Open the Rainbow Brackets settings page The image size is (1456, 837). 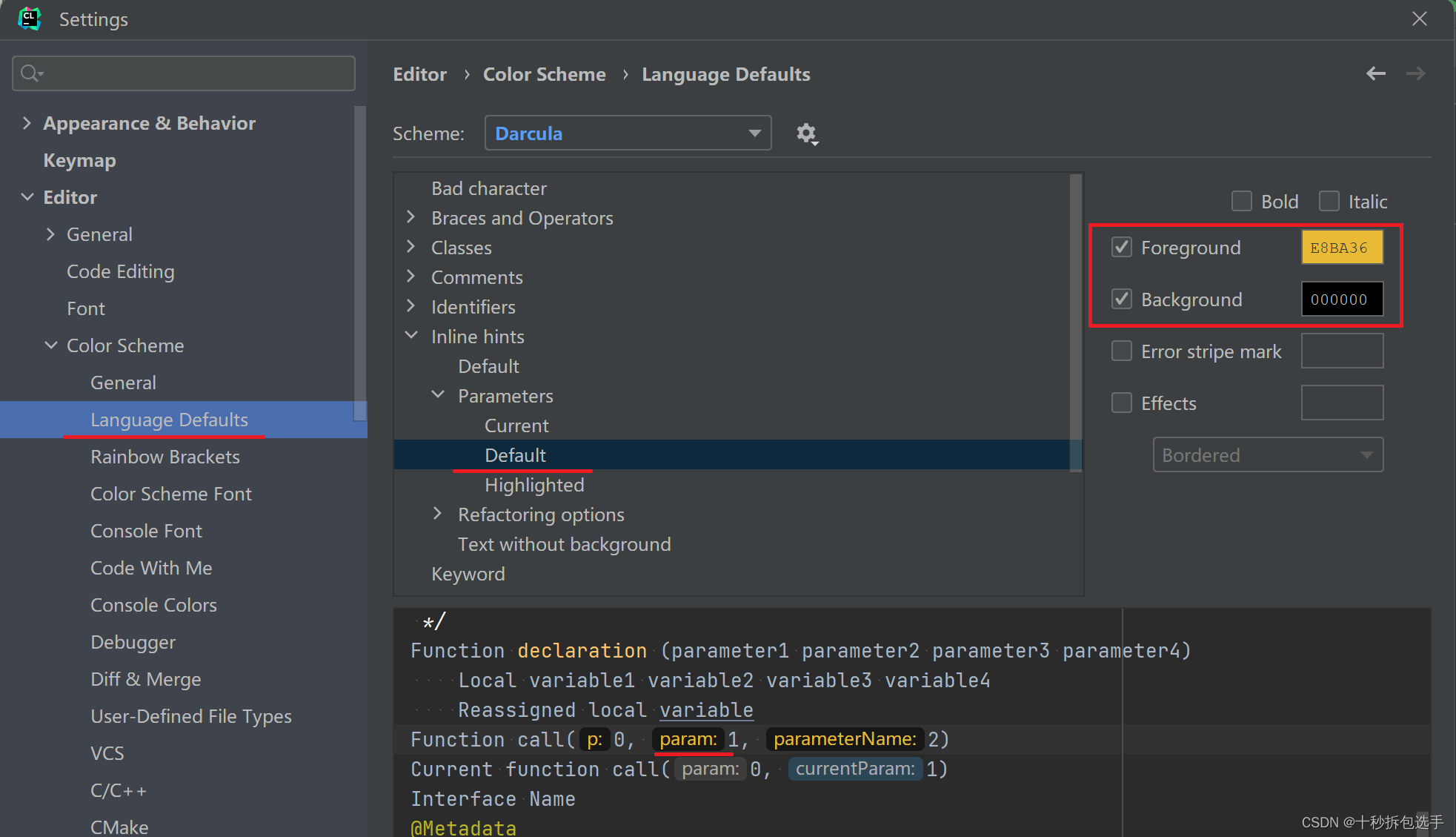[165, 457]
